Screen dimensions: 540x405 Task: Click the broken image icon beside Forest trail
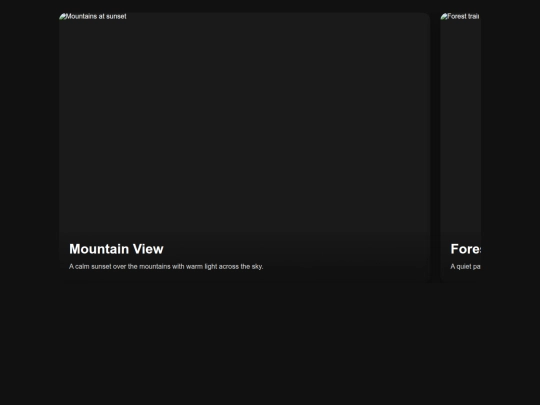coord(444,17)
